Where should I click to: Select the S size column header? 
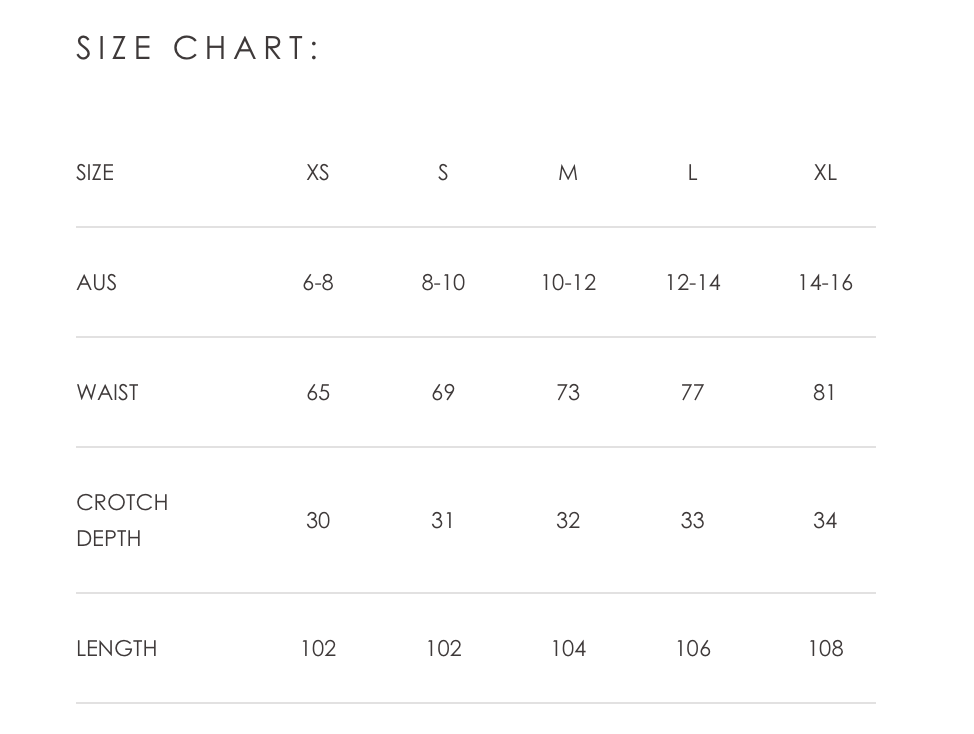(443, 173)
